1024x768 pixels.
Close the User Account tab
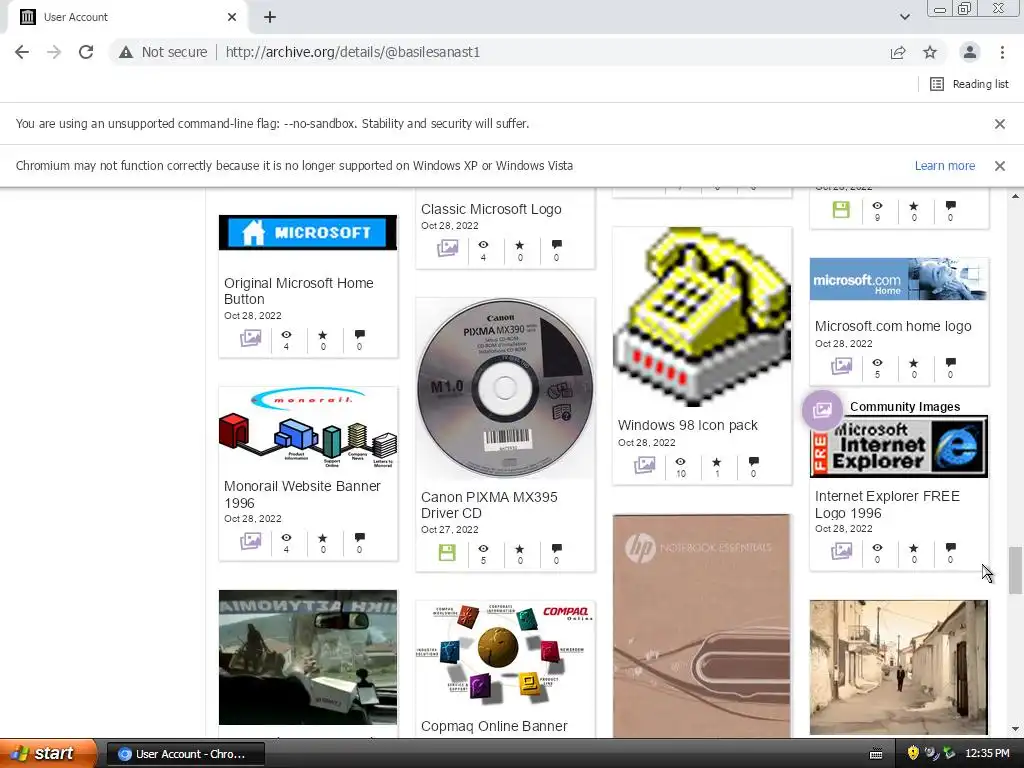232,17
